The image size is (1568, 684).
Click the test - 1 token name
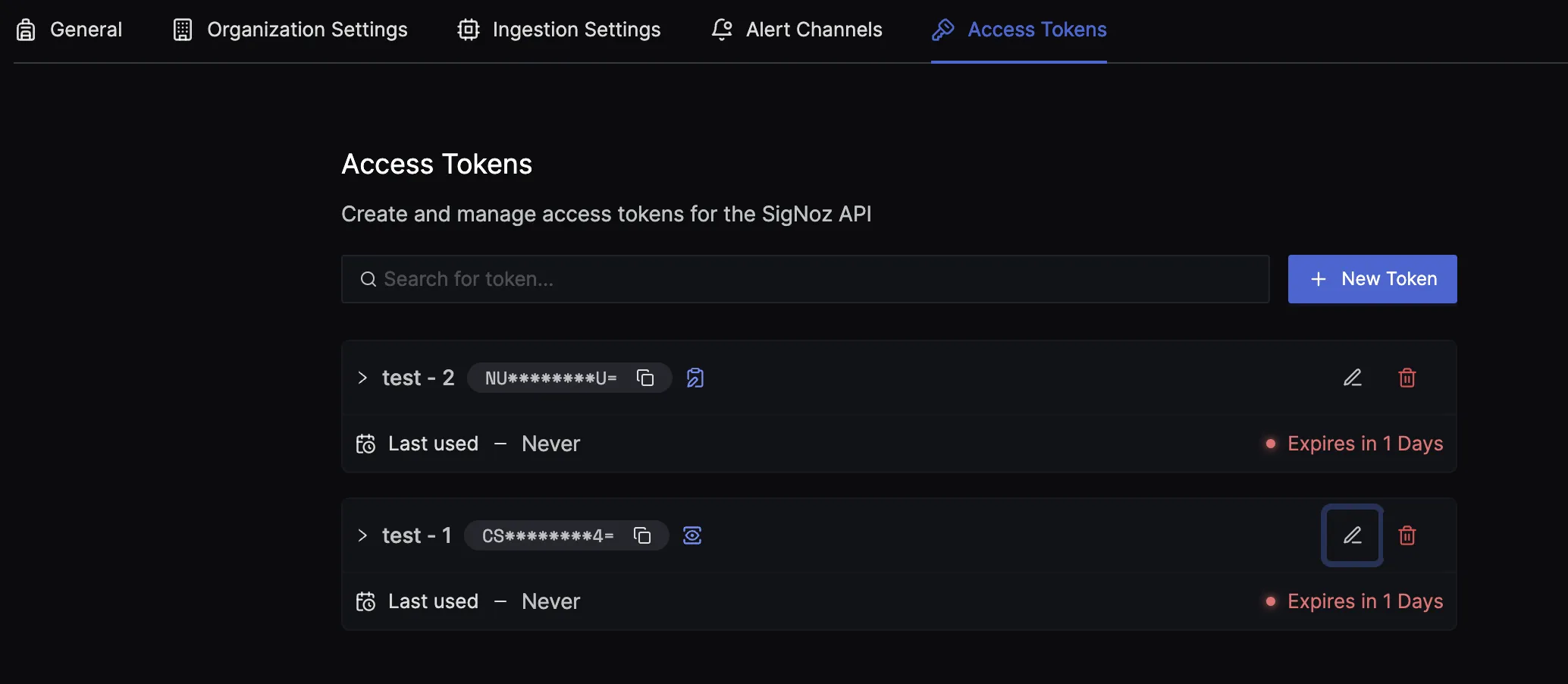417,535
